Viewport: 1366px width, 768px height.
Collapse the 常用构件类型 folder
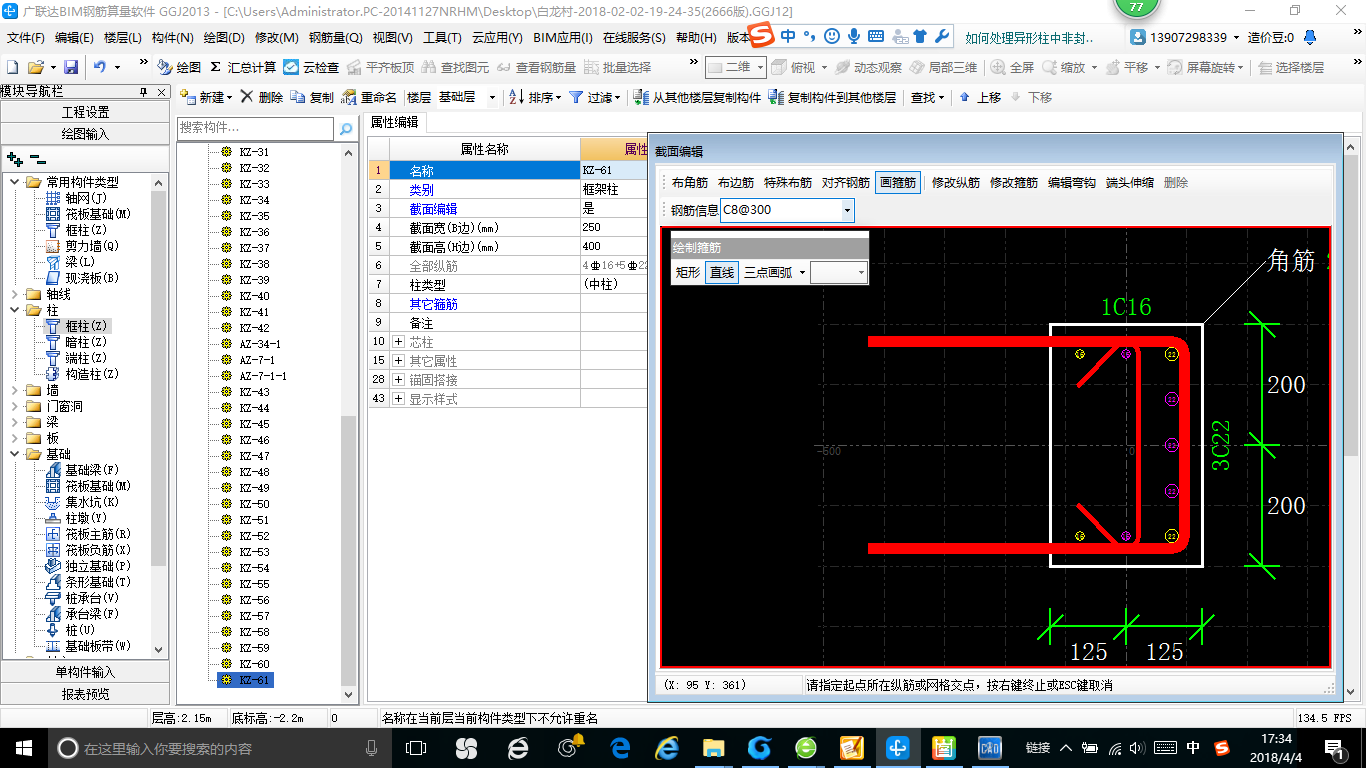pyautogui.click(x=14, y=182)
